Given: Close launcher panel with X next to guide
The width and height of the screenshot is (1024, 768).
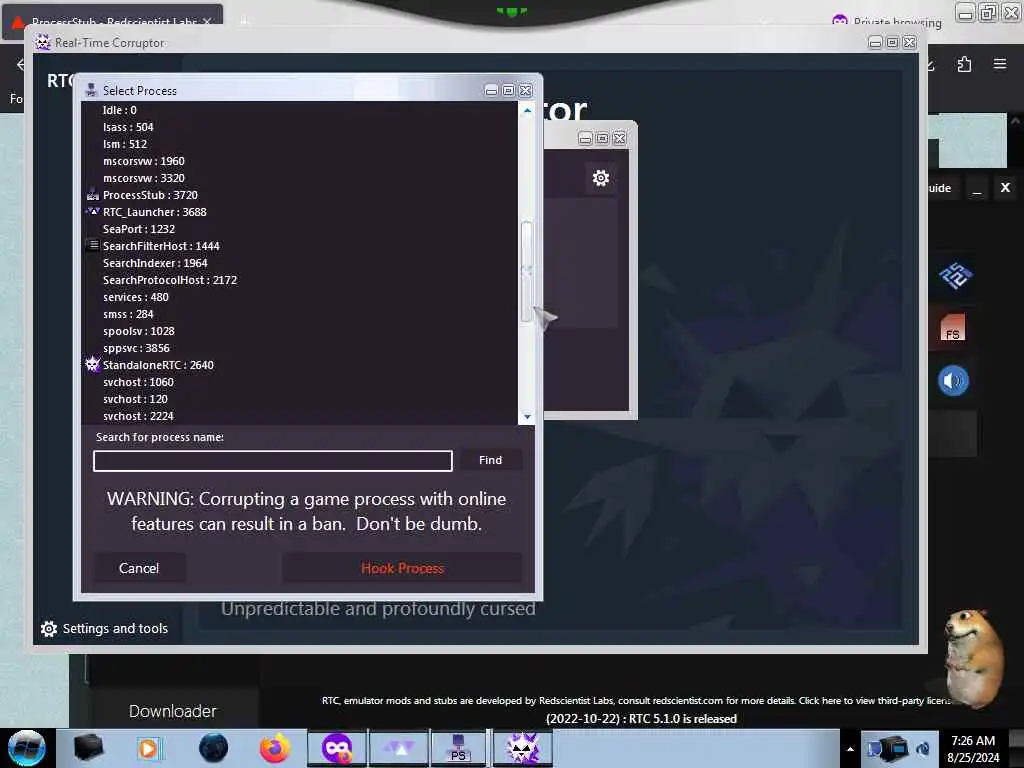Looking at the screenshot, I should 1005,188.
